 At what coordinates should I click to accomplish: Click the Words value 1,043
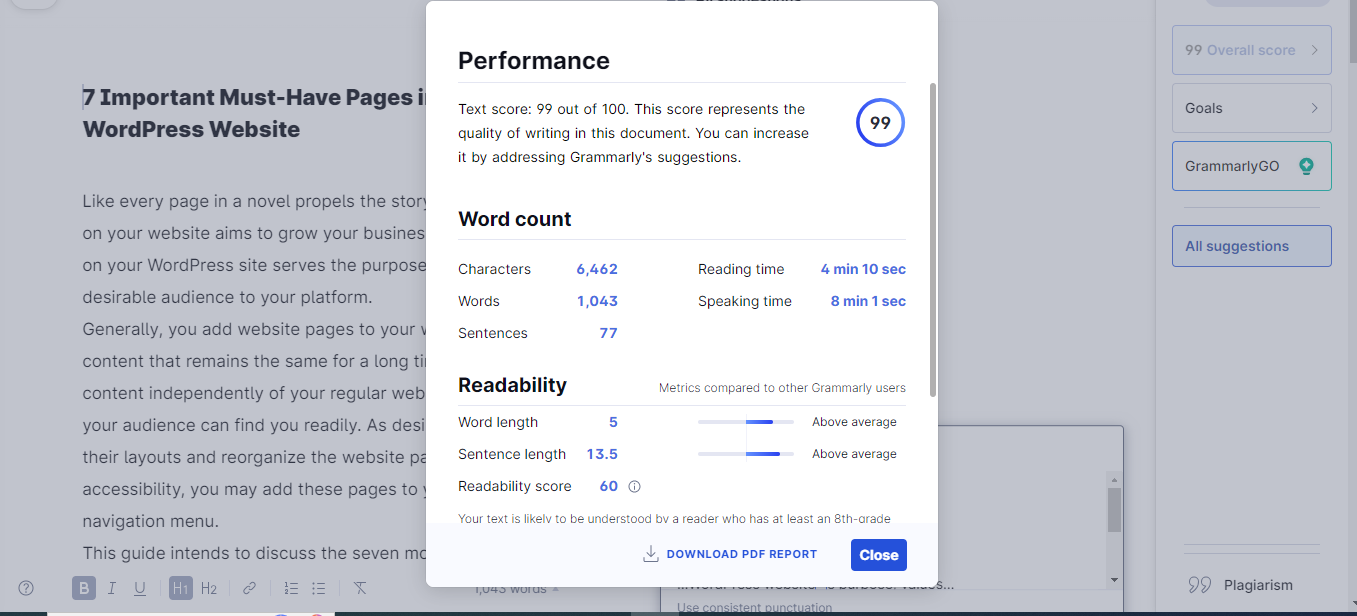click(x=597, y=301)
